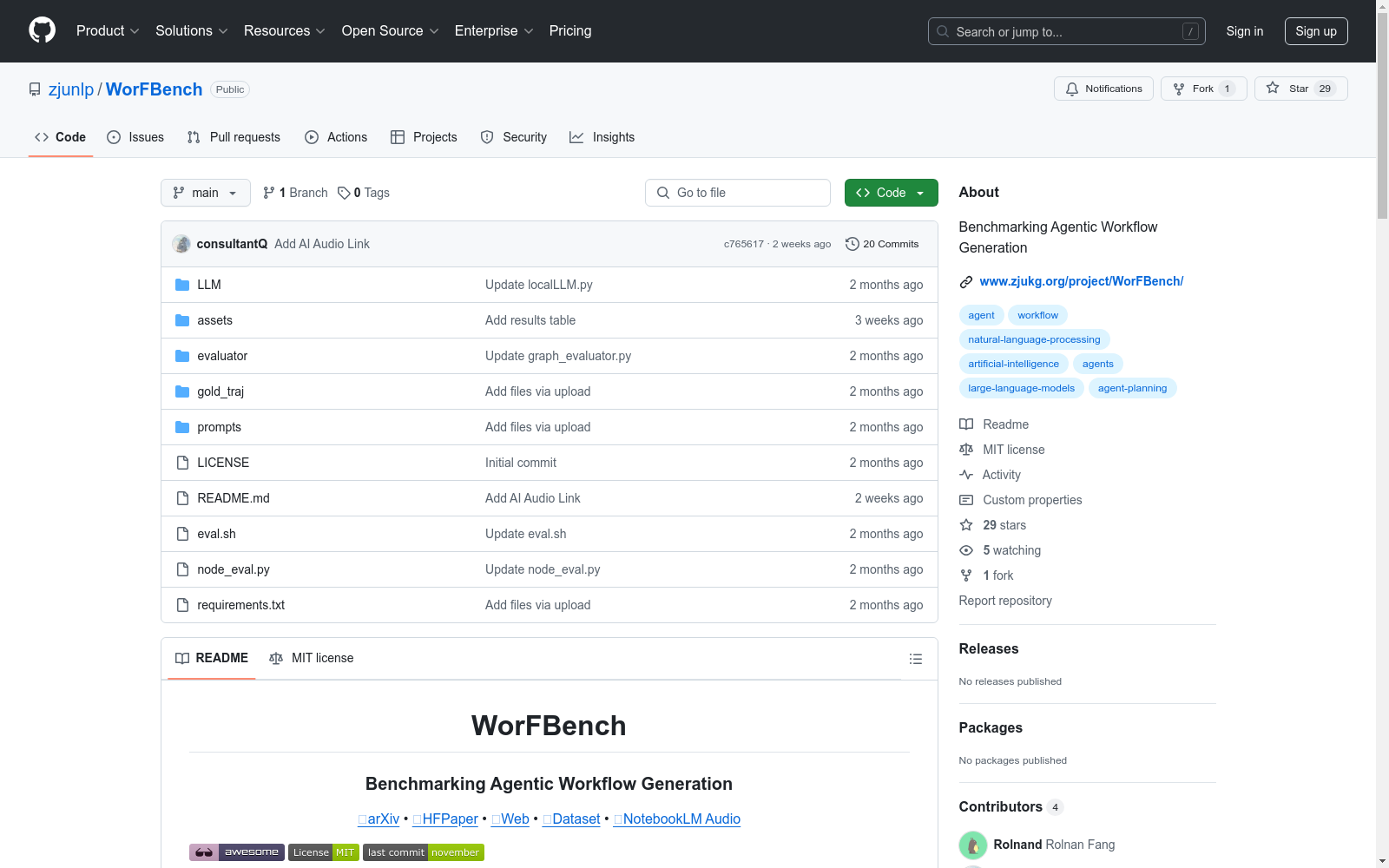Open README outline list icon

click(x=915, y=659)
